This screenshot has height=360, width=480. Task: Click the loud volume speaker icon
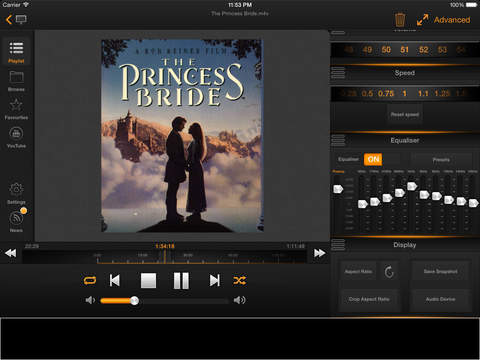pyautogui.click(x=239, y=300)
